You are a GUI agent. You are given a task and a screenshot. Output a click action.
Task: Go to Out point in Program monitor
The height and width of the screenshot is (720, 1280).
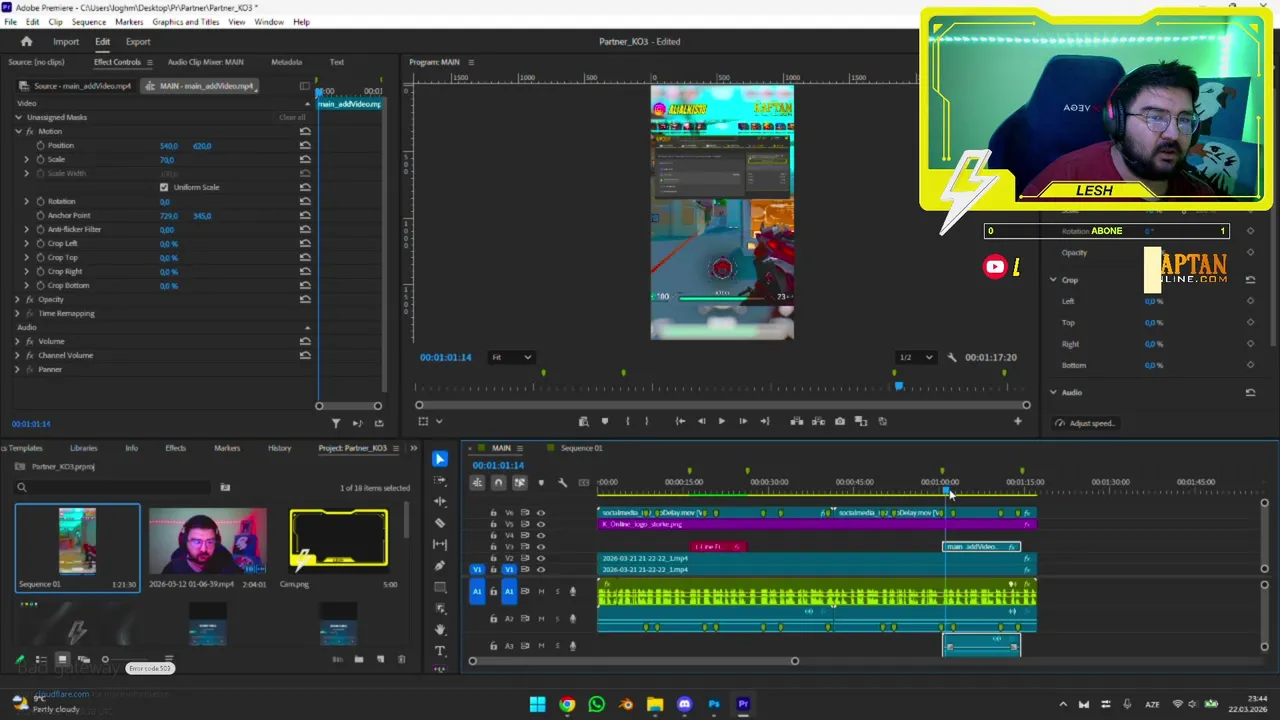point(764,421)
